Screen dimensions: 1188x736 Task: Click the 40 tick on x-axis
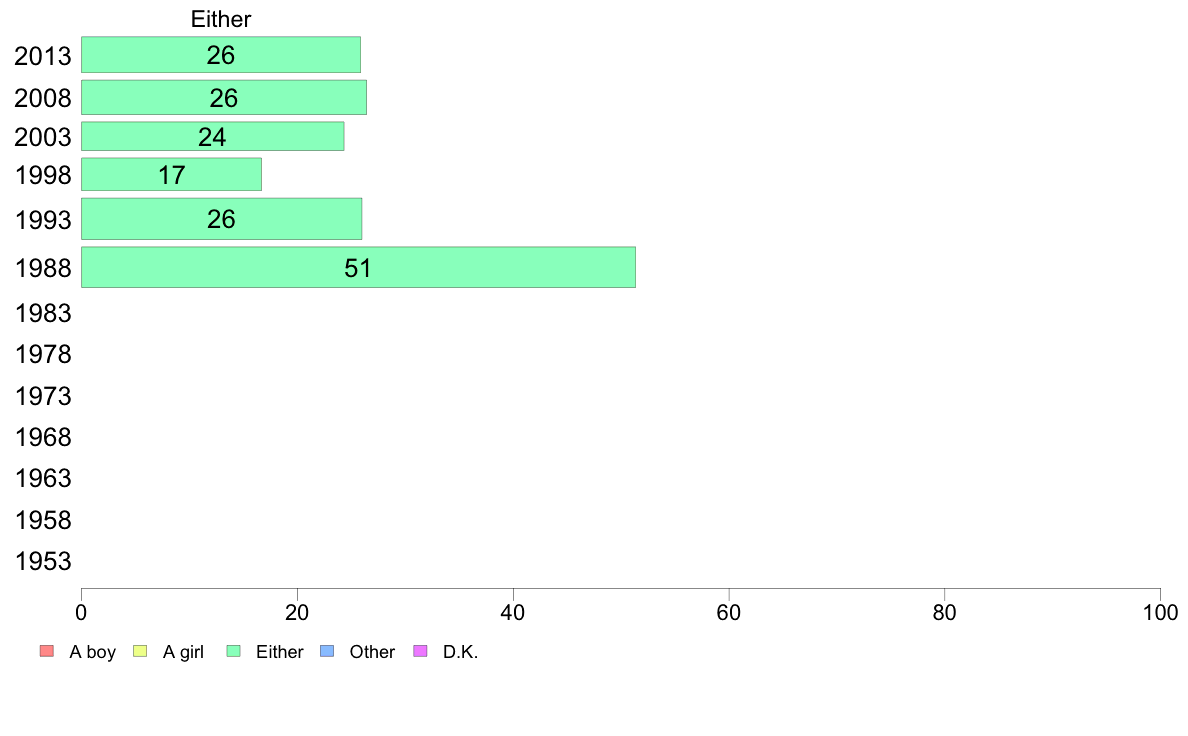[x=513, y=612]
